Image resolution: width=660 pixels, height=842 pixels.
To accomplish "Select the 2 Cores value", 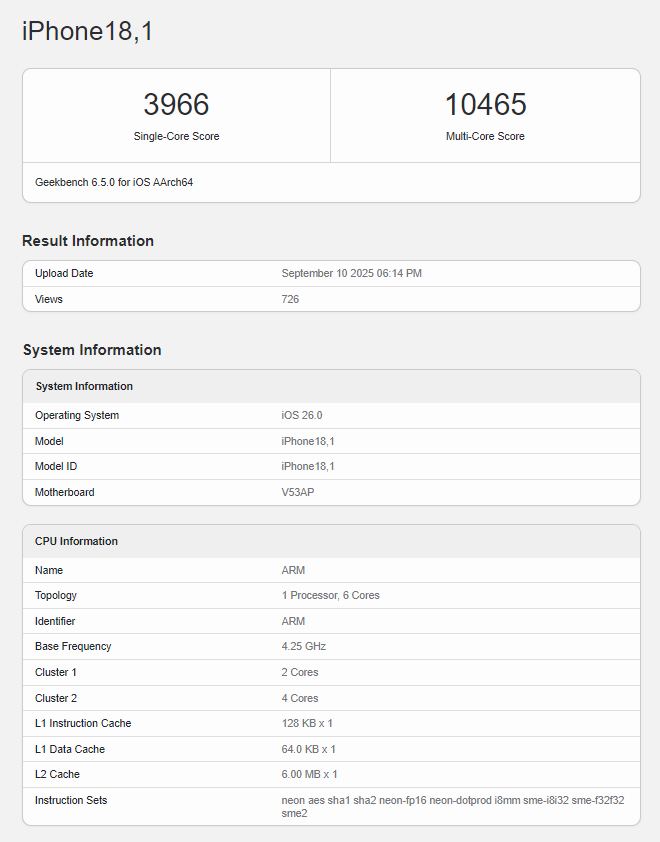I will pyautogui.click(x=300, y=672).
